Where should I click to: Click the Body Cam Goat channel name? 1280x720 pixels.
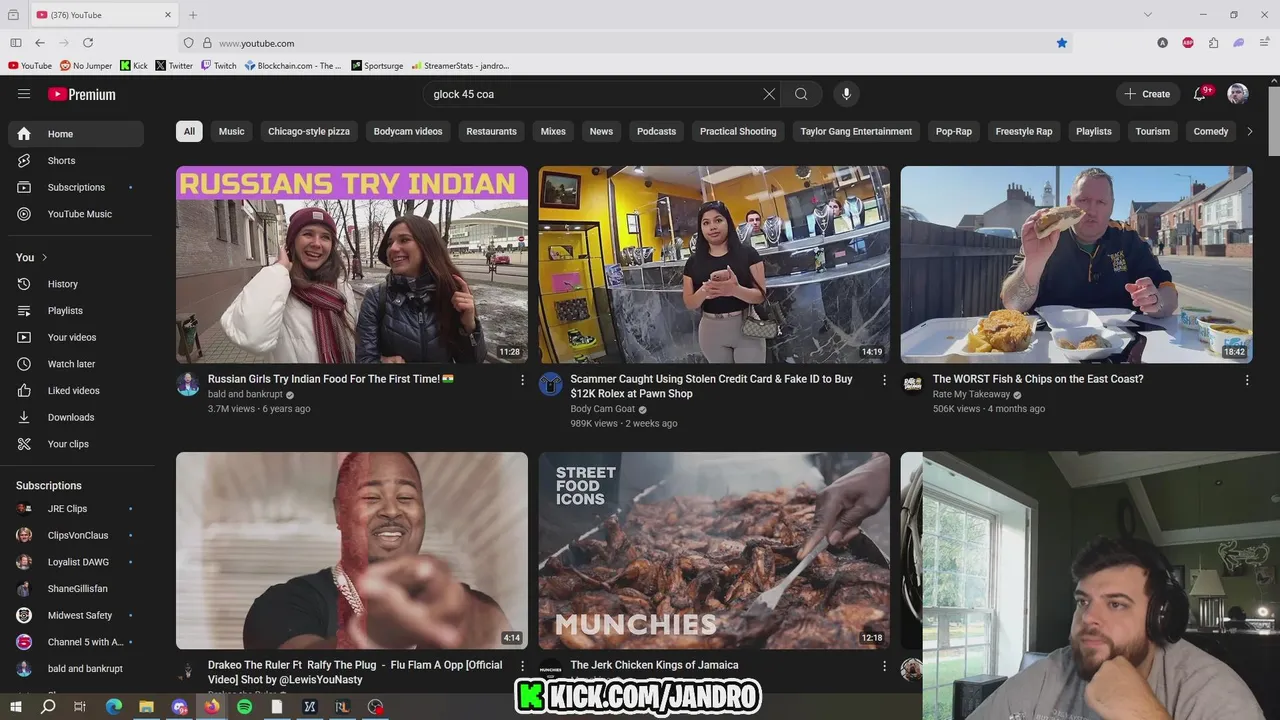point(602,409)
